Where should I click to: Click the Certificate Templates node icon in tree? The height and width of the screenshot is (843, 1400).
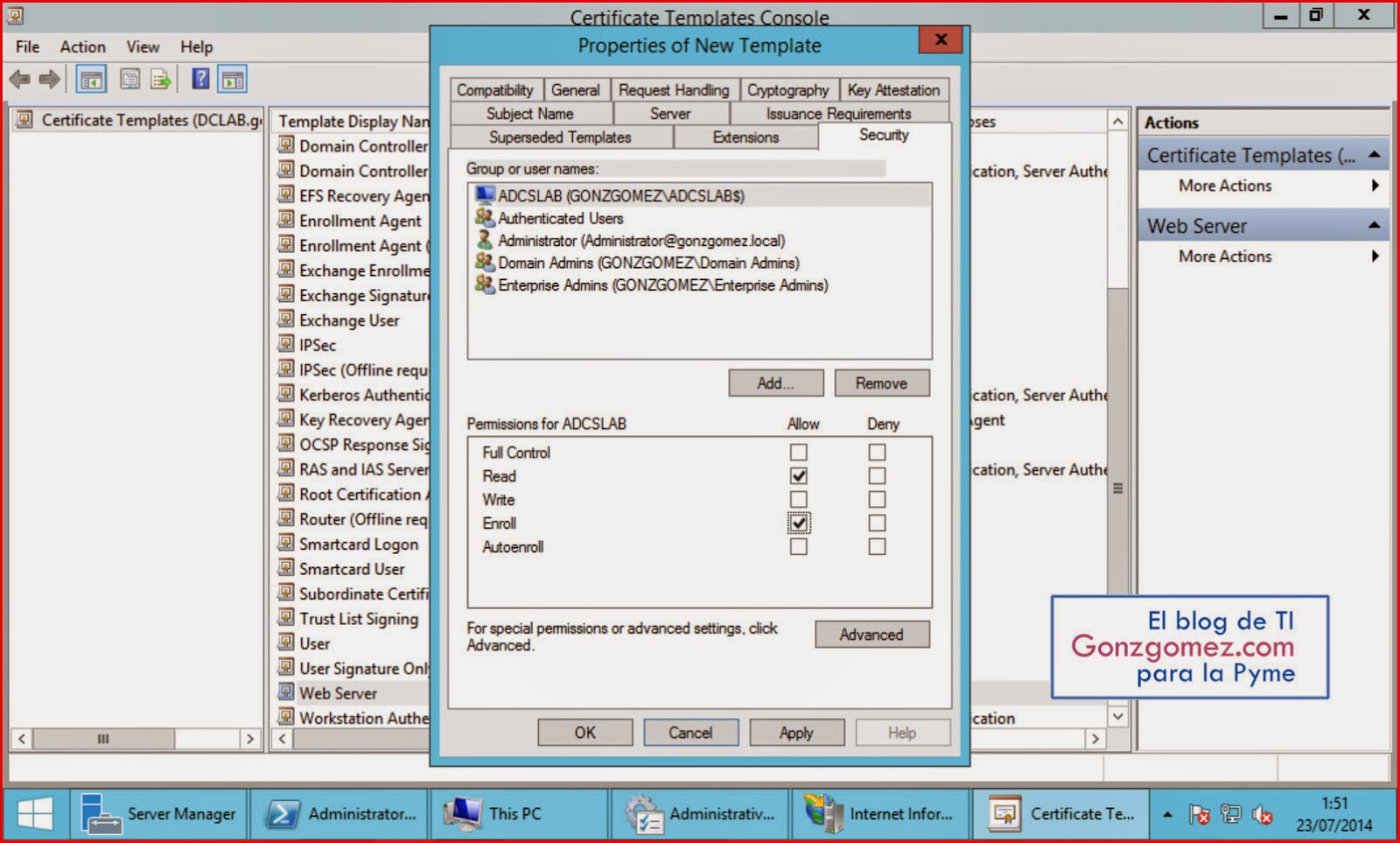pos(24,120)
